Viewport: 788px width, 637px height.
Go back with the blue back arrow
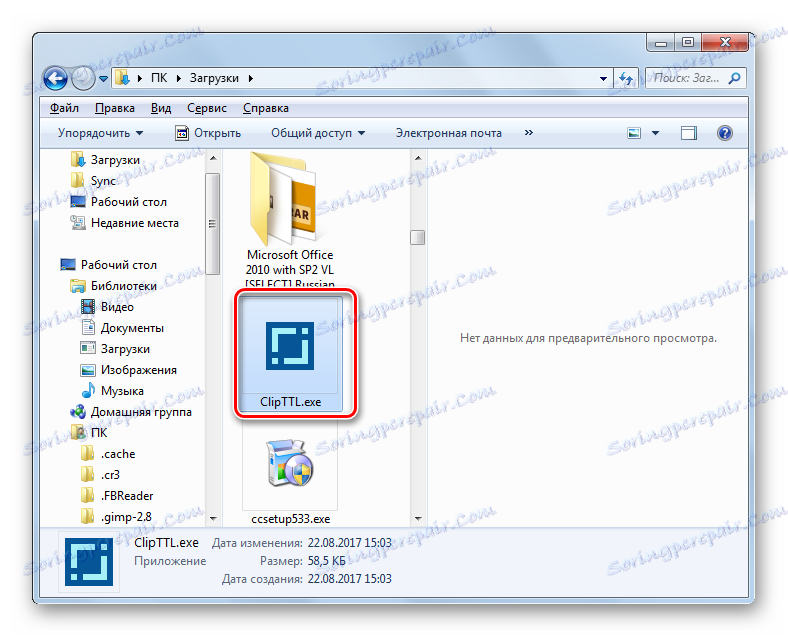coord(55,78)
